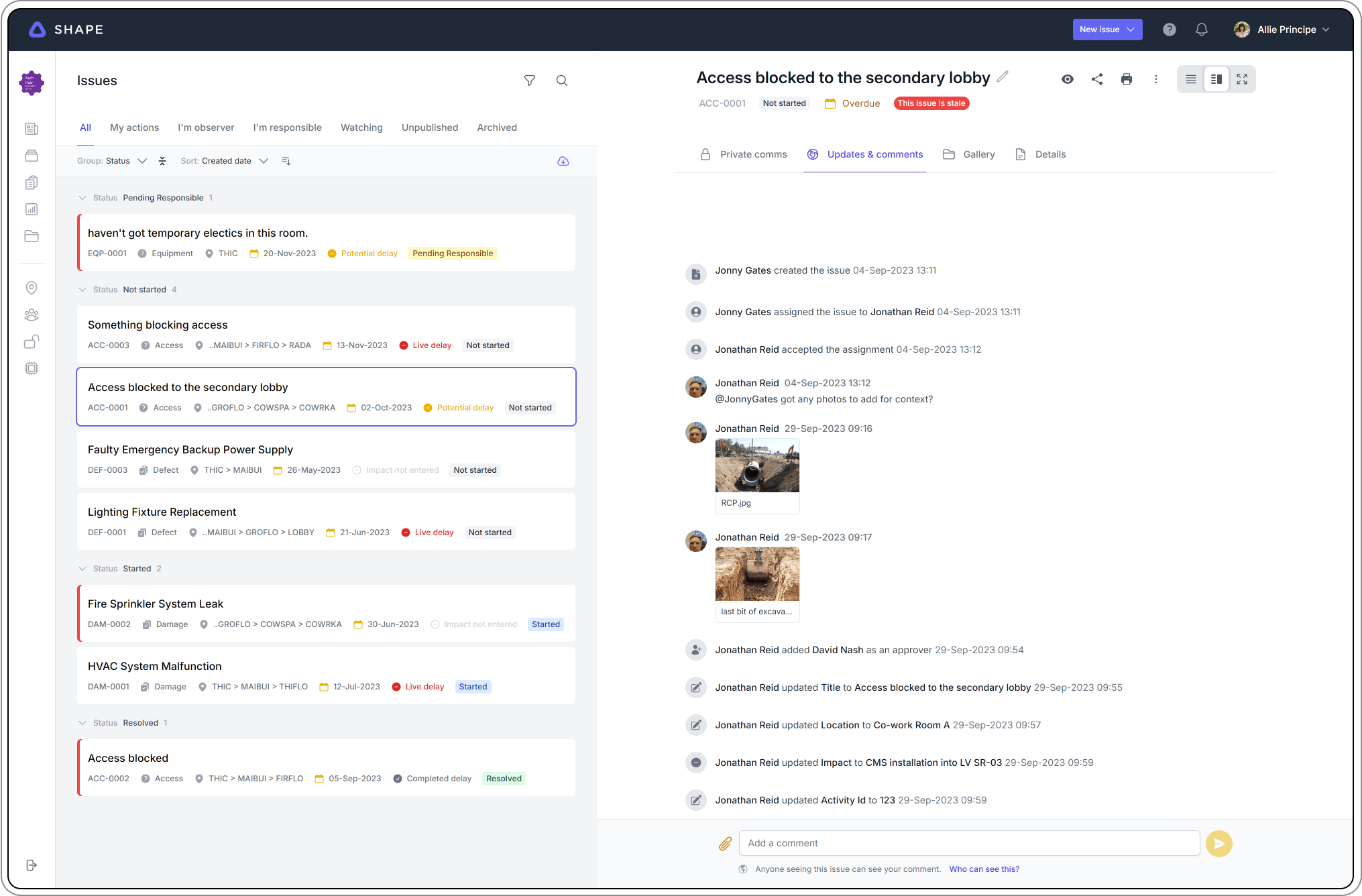
Task: Collapse the Not started status group
Action: (83, 289)
